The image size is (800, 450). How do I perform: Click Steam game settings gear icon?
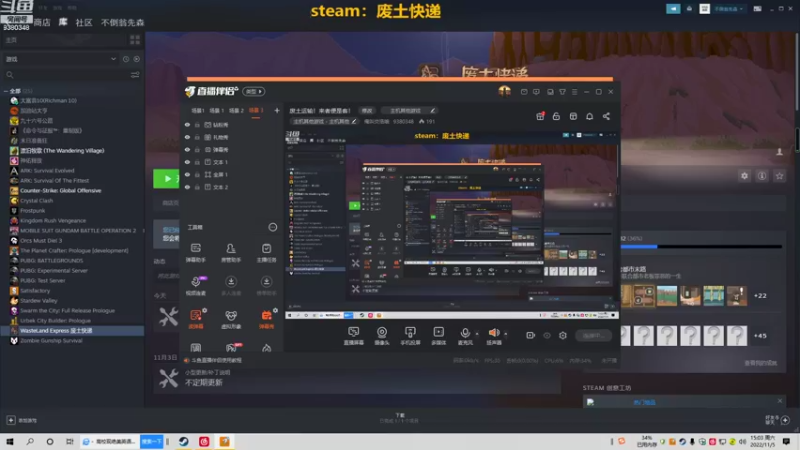pos(744,176)
